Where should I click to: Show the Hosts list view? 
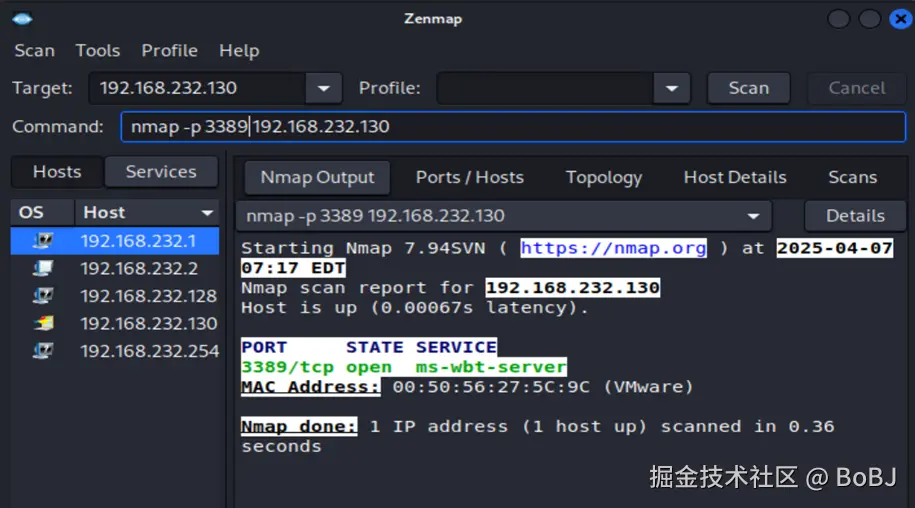[x=57, y=172]
